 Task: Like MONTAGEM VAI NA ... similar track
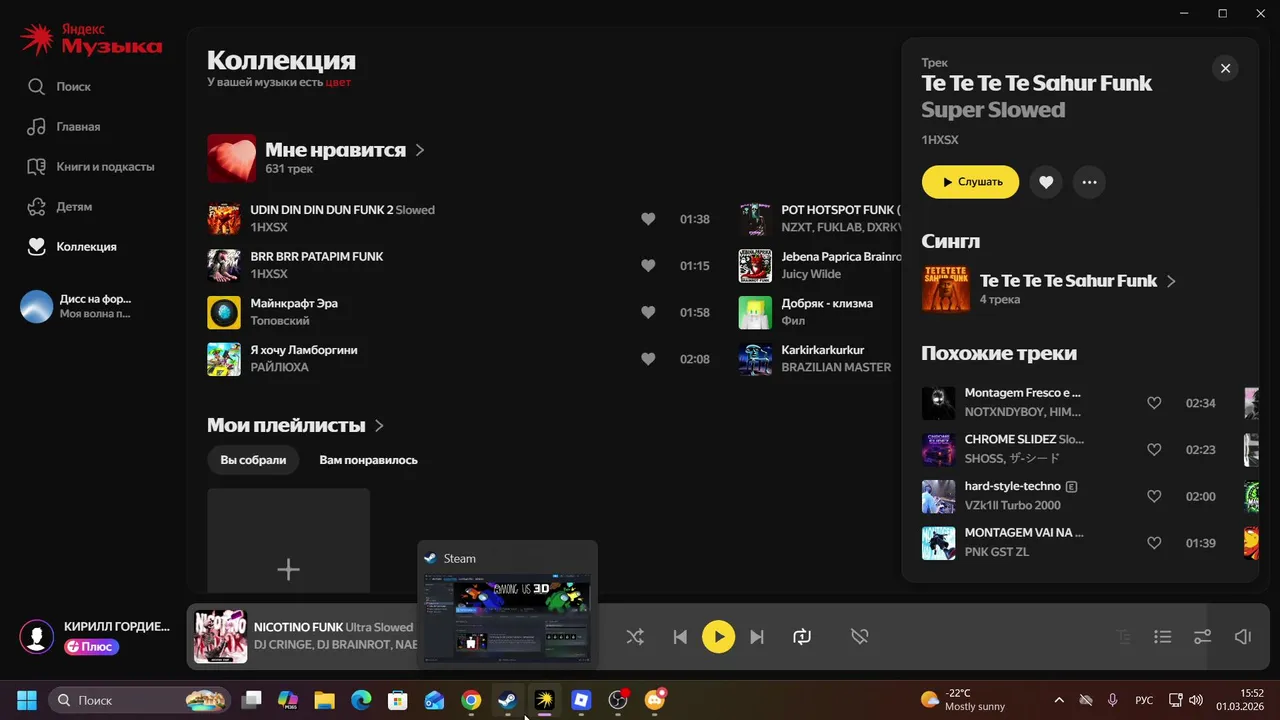[1154, 543]
